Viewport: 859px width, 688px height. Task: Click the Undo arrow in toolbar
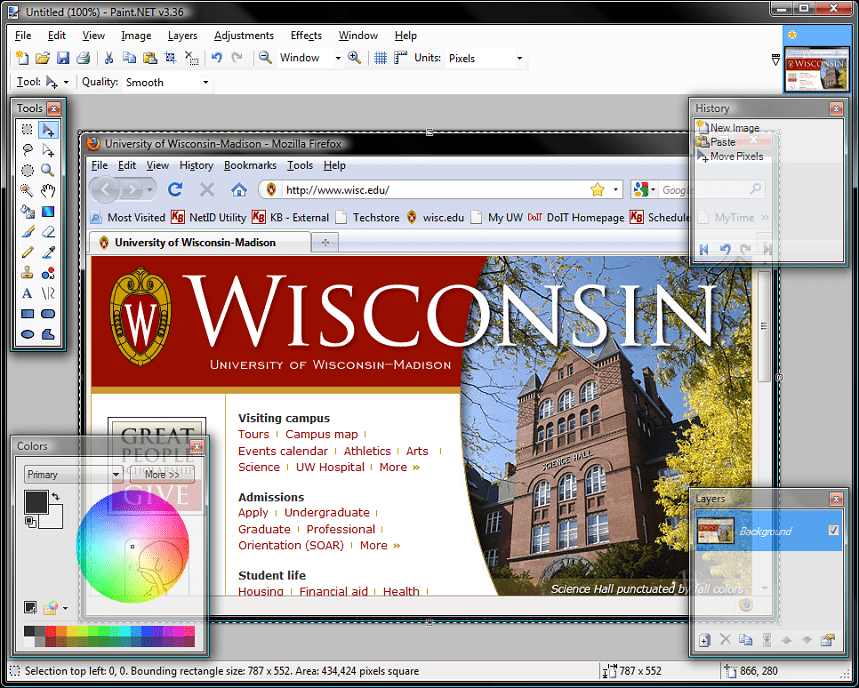click(x=217, y=58)
